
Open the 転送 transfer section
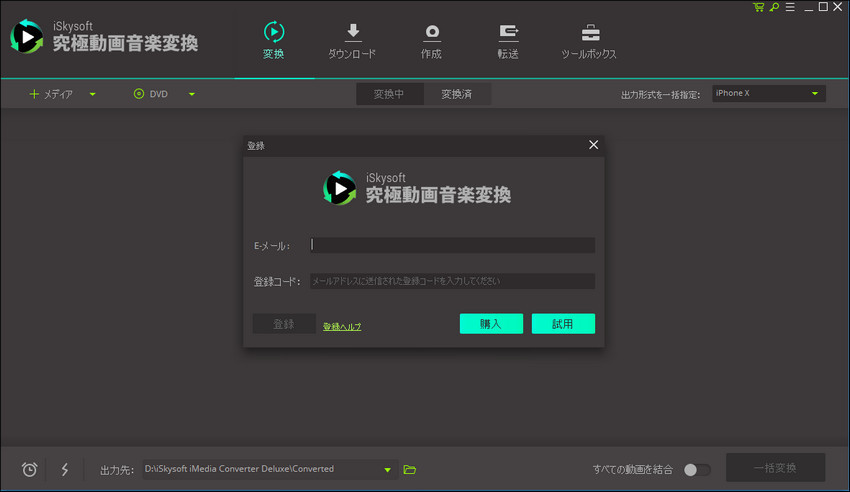click(x=508, y=42)
